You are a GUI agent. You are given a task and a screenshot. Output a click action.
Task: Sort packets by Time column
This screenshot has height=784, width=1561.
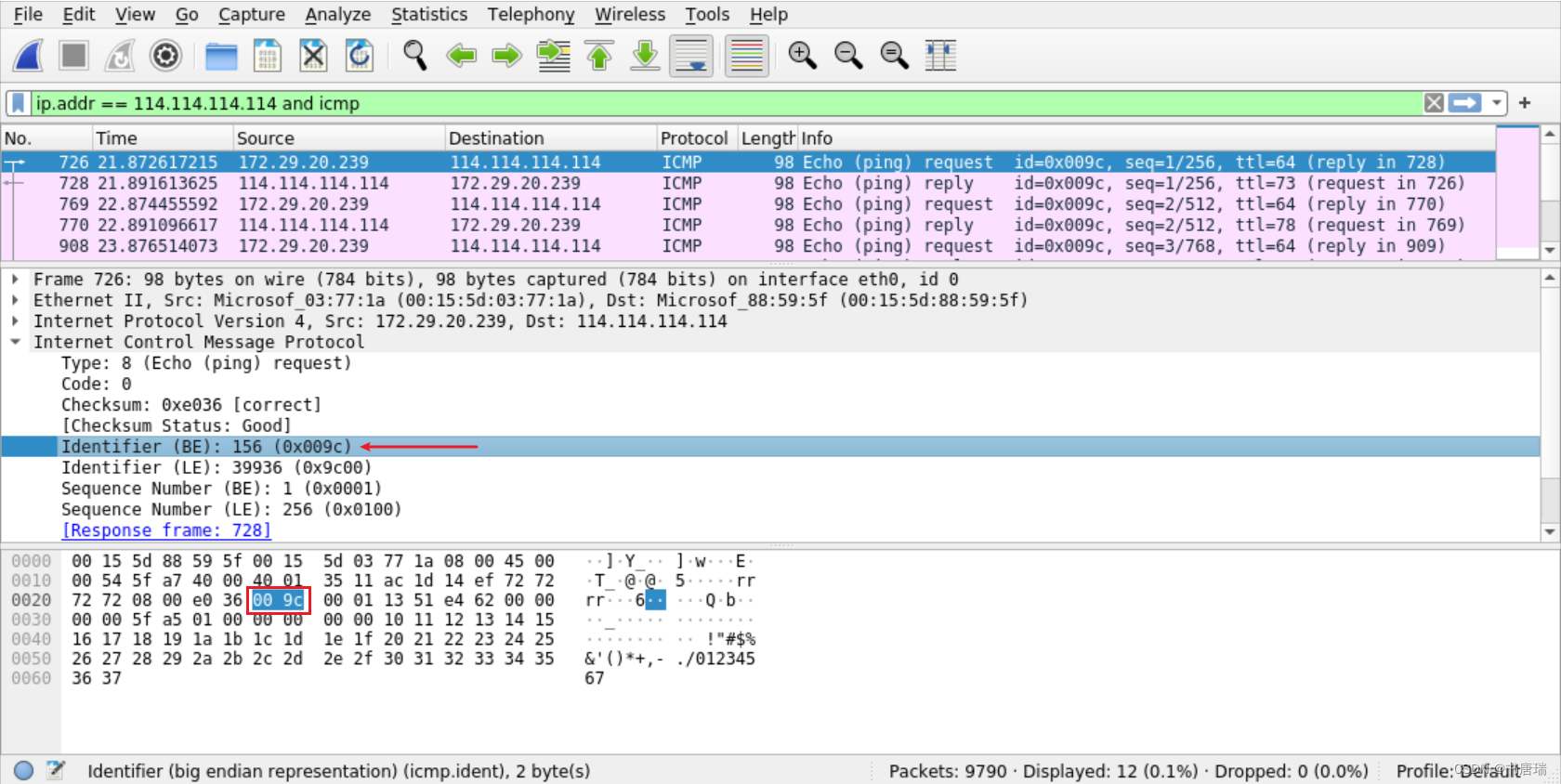tap(164, 138)
